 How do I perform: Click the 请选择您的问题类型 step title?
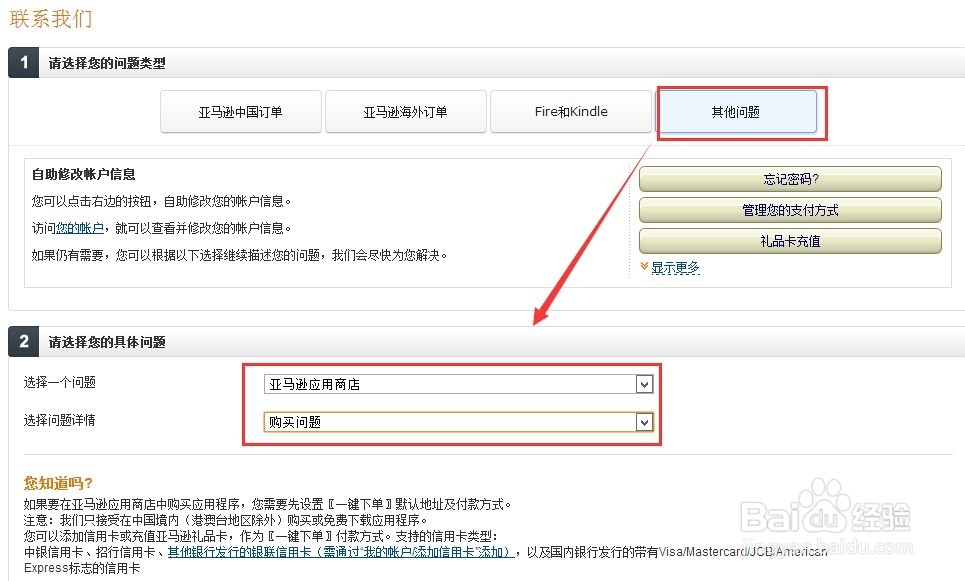(107, 63)
